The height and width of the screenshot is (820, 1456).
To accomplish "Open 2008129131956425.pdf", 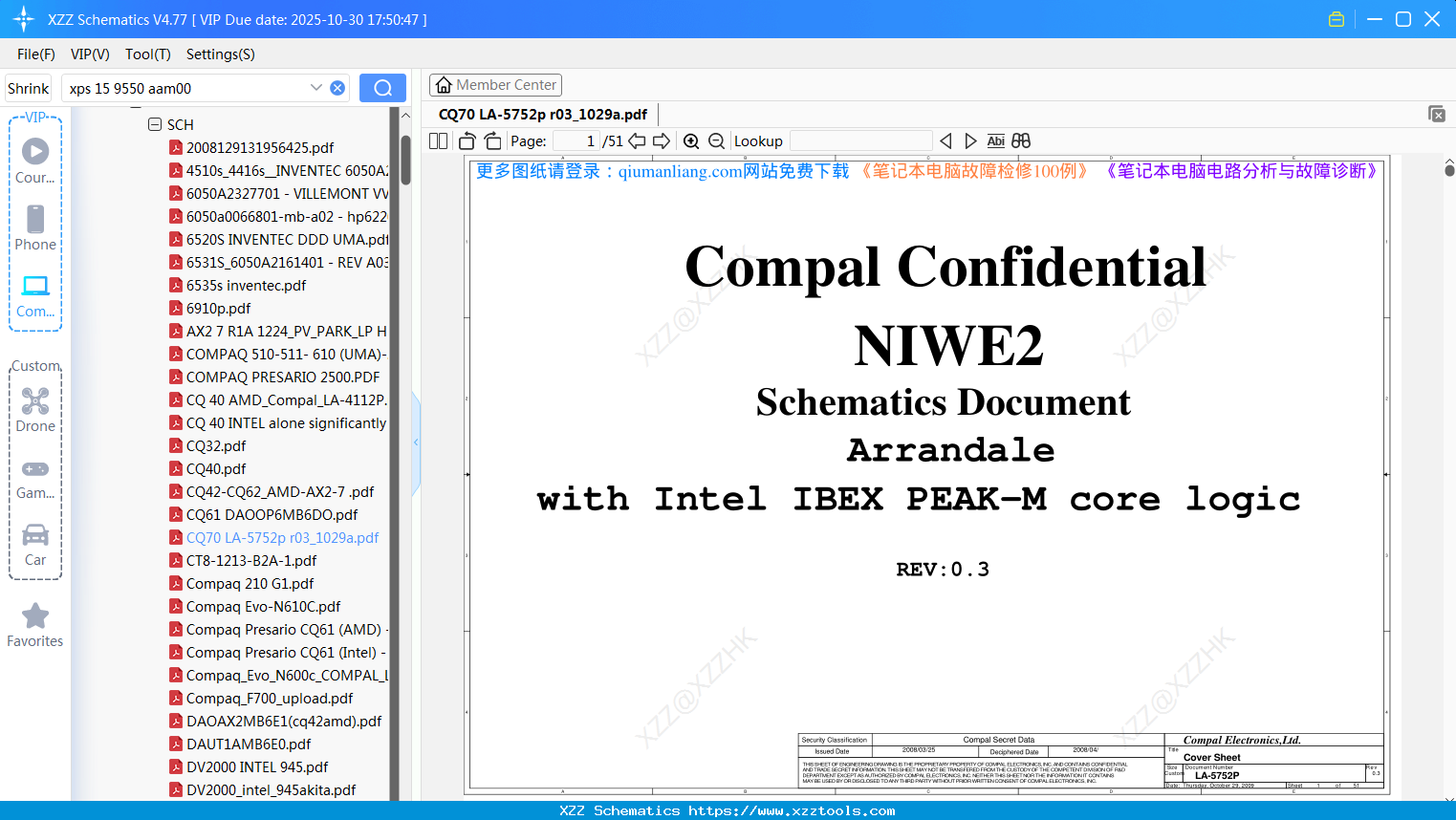I will coord(260,147).
